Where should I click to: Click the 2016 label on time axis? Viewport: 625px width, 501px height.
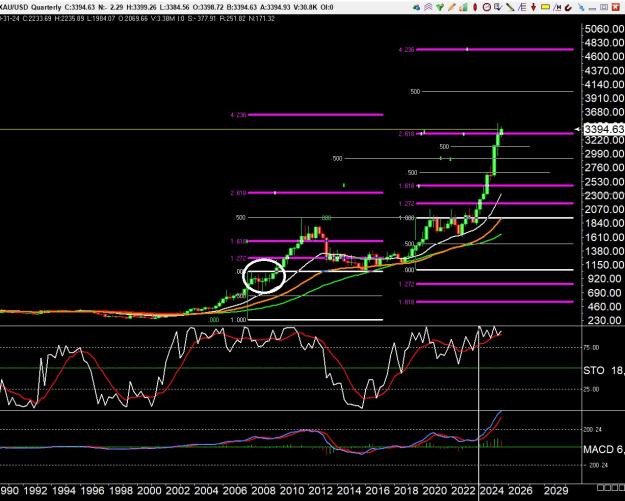[x=377, y=490]
